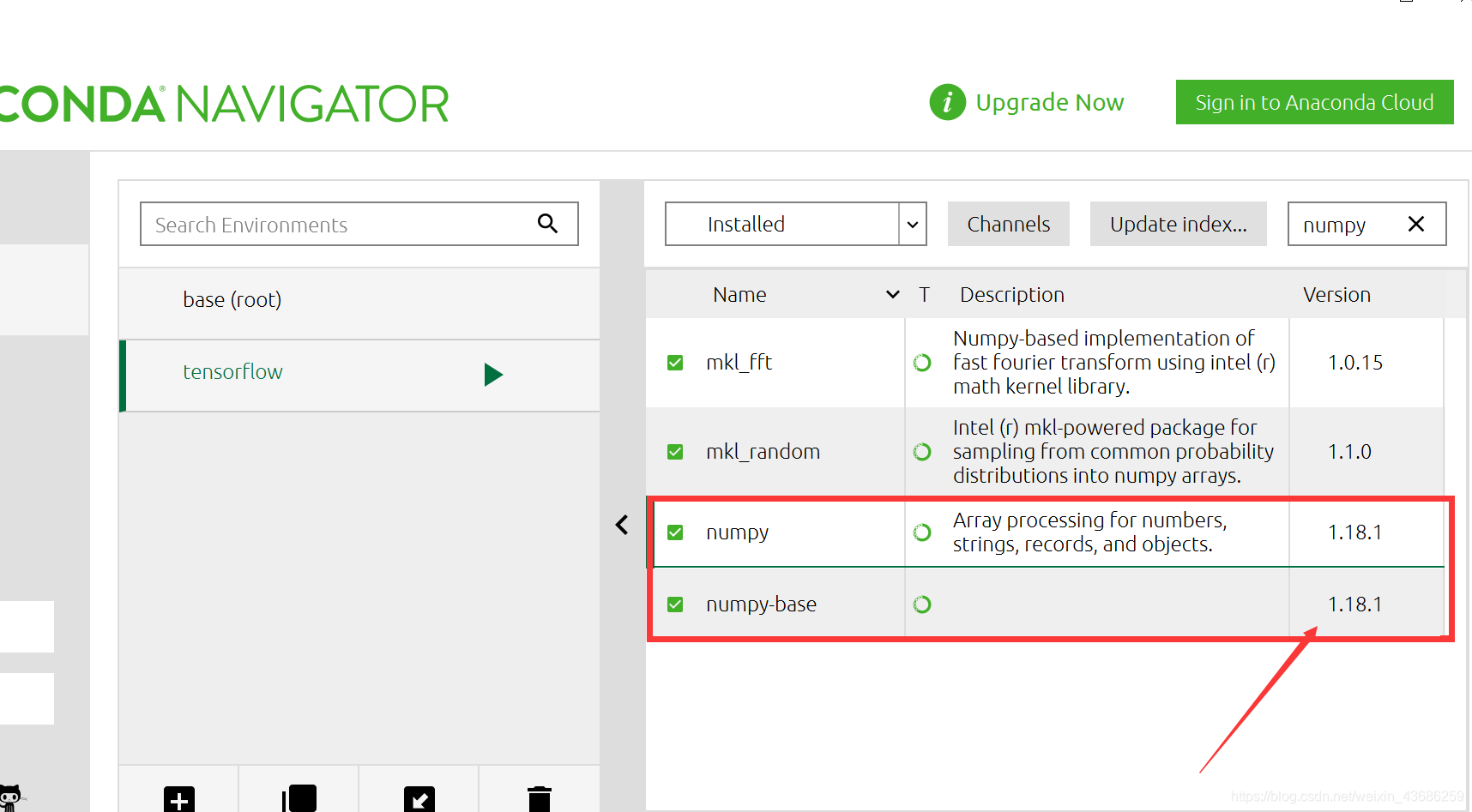Run the tensorflow environment play arrow
Image resolution: width=1472 pixels, height=812 pixels.
493,375
